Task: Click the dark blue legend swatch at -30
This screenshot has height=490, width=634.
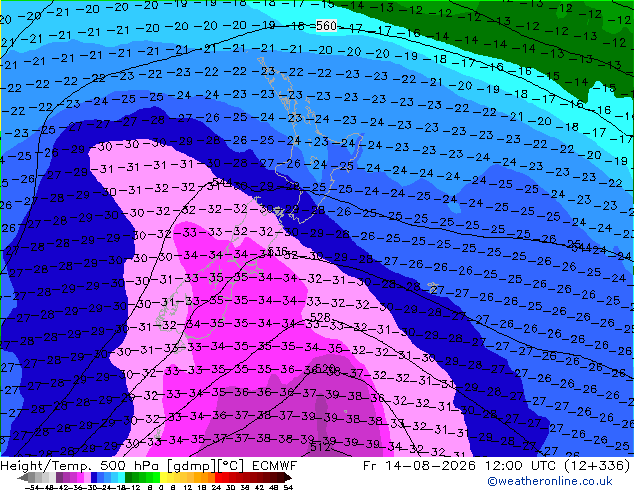Action: [x=94, y=477]
